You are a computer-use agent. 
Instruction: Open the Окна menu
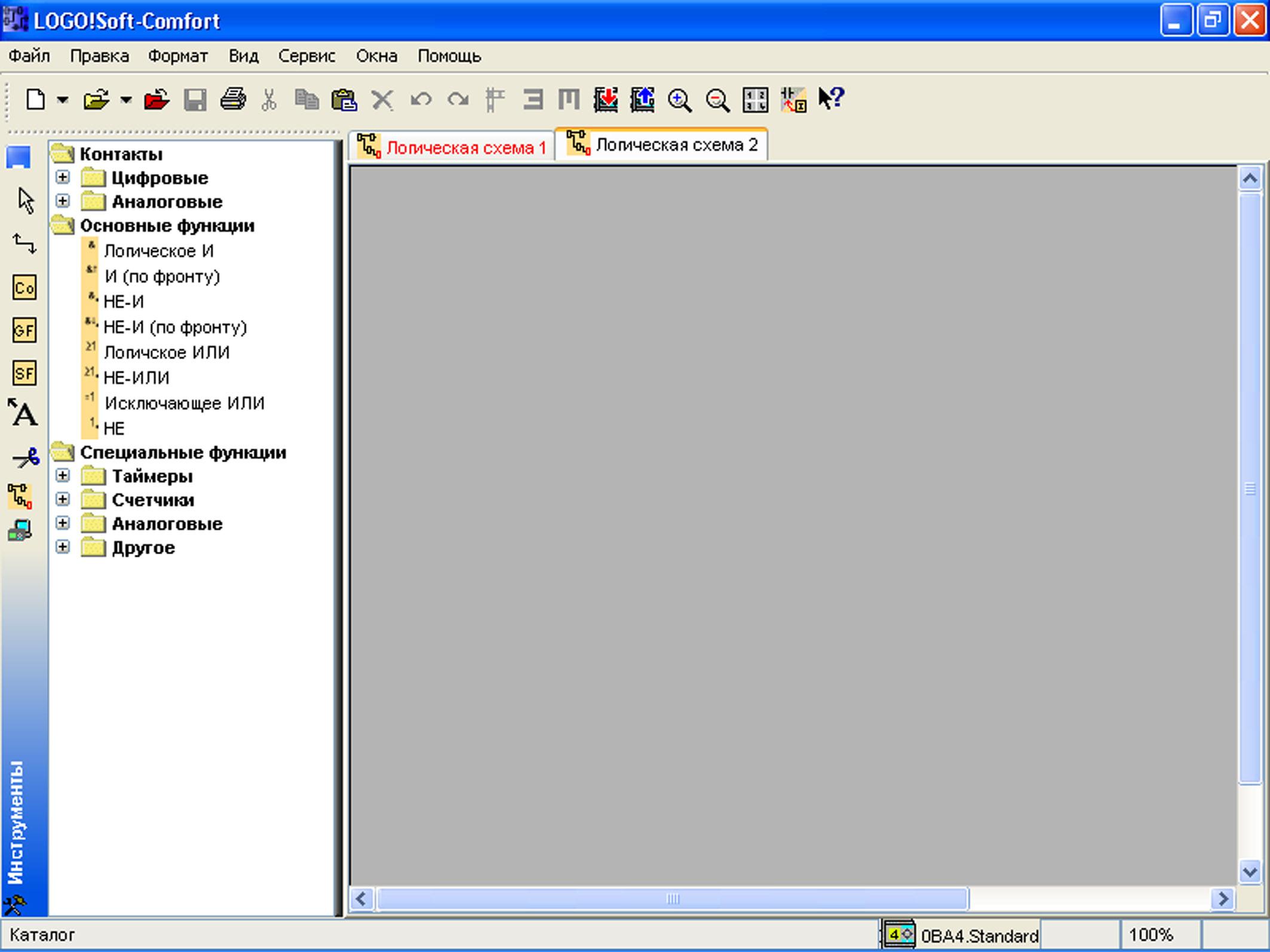tap(376, 56)
